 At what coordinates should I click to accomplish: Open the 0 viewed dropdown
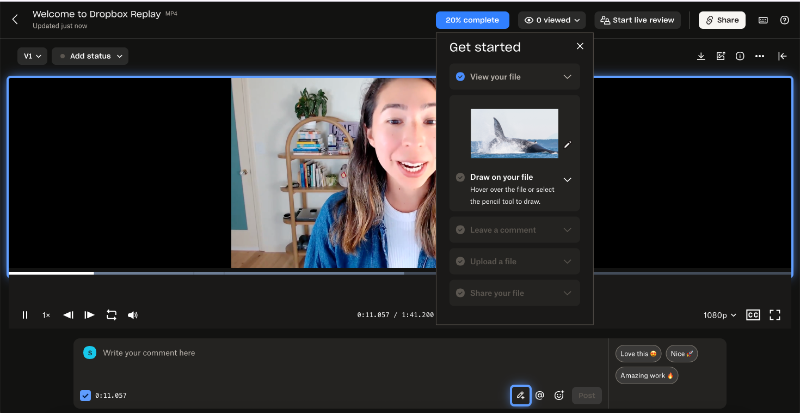pyautogui.click(x=552, y=20)
